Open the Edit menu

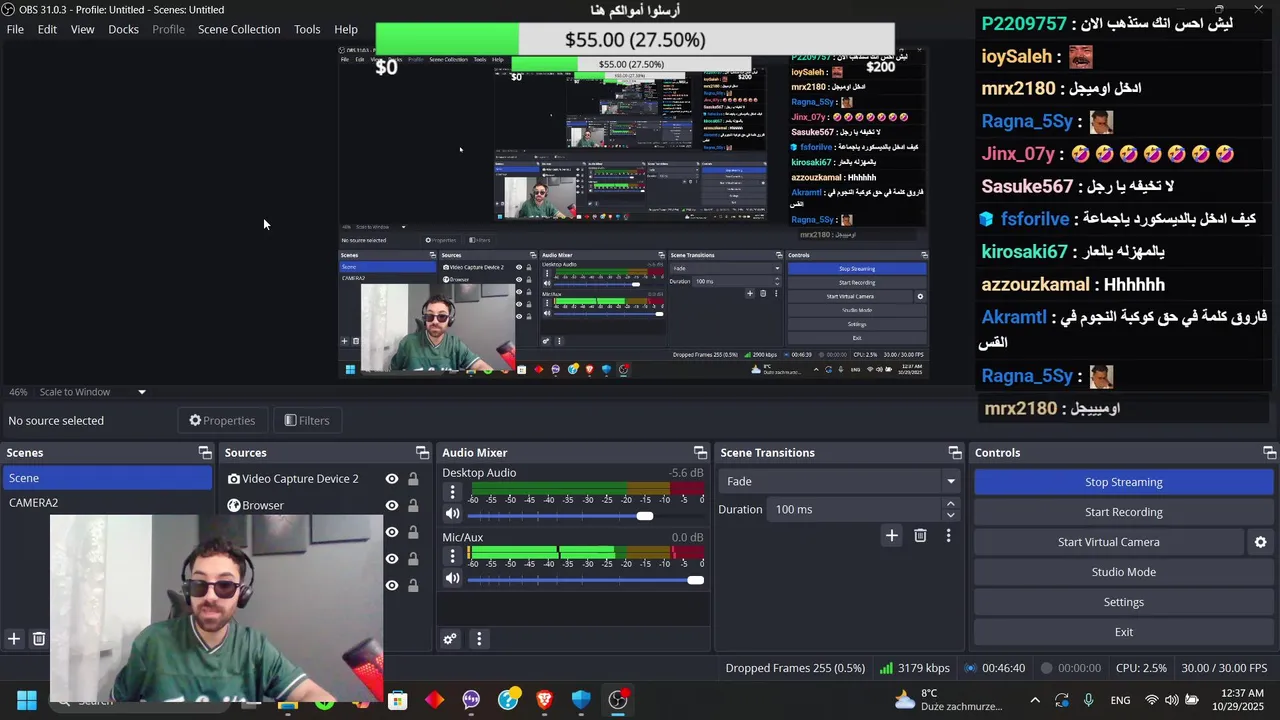pos(47,29)
